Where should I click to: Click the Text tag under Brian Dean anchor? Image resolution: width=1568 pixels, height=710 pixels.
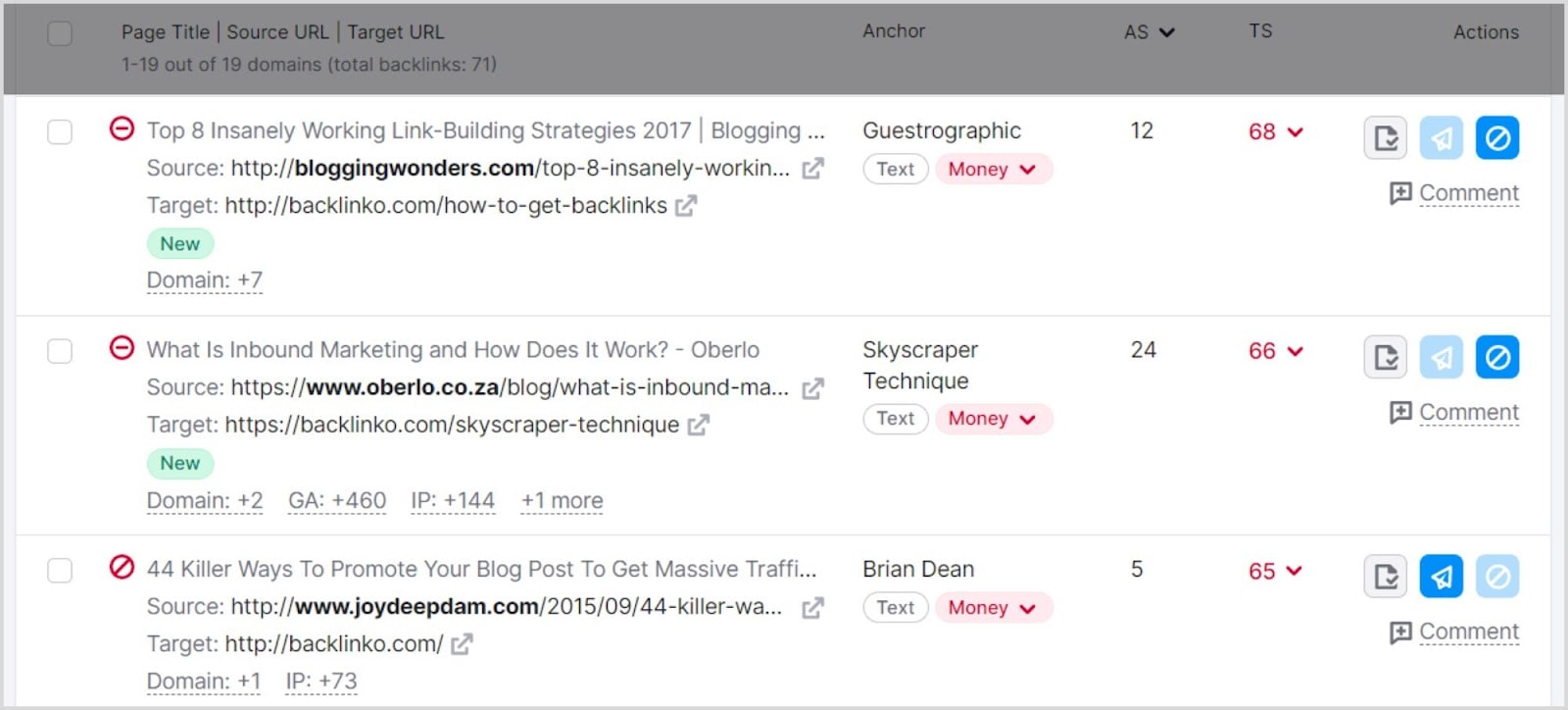[895, 608]
